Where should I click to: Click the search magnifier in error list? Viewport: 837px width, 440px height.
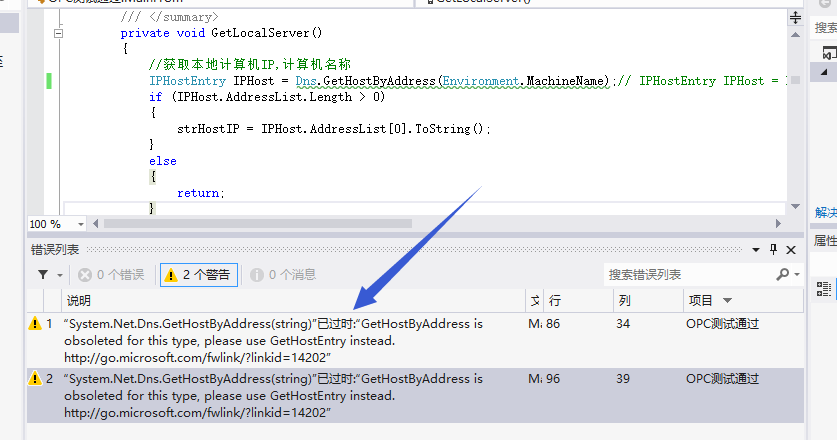point(782,274)
